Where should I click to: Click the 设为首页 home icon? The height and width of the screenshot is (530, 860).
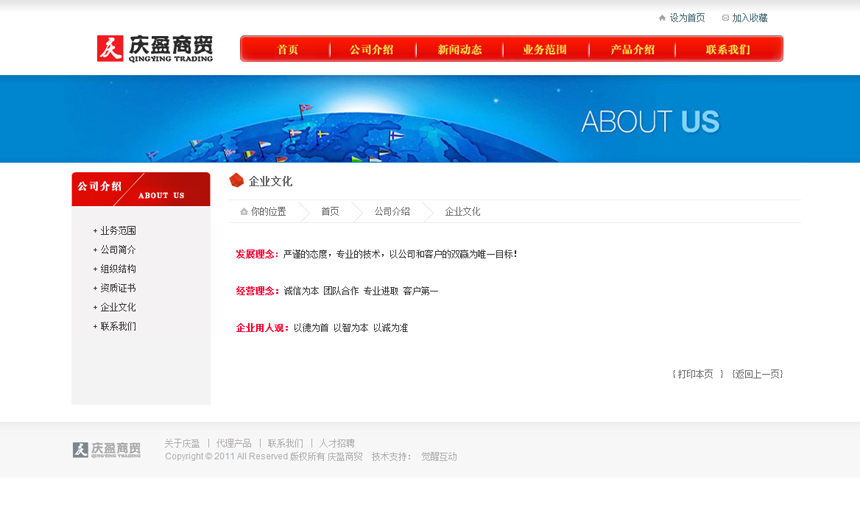click(x=662, y=18)
